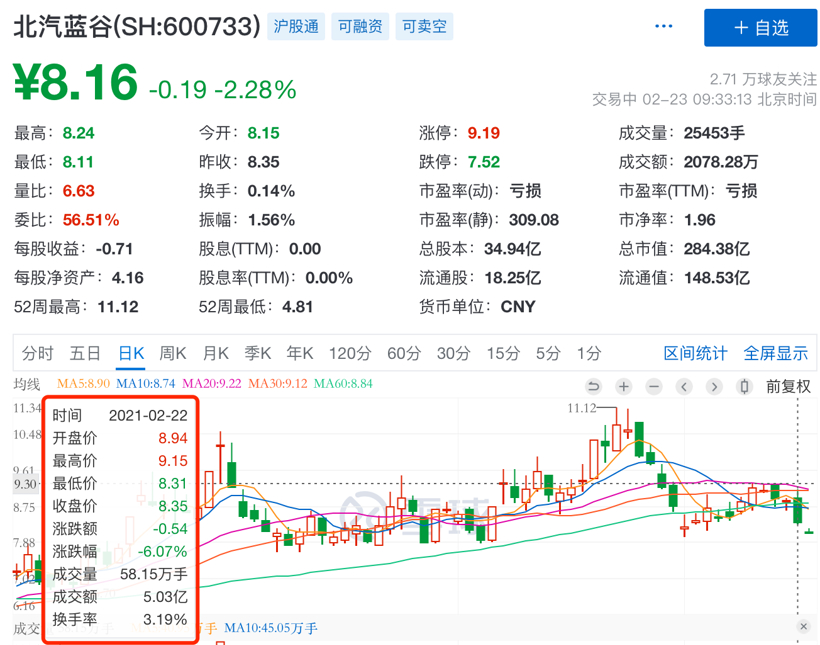Switch to the 月K chart tab
The height and width of the screenshot is (645, 820).
[x=215, y=353]
